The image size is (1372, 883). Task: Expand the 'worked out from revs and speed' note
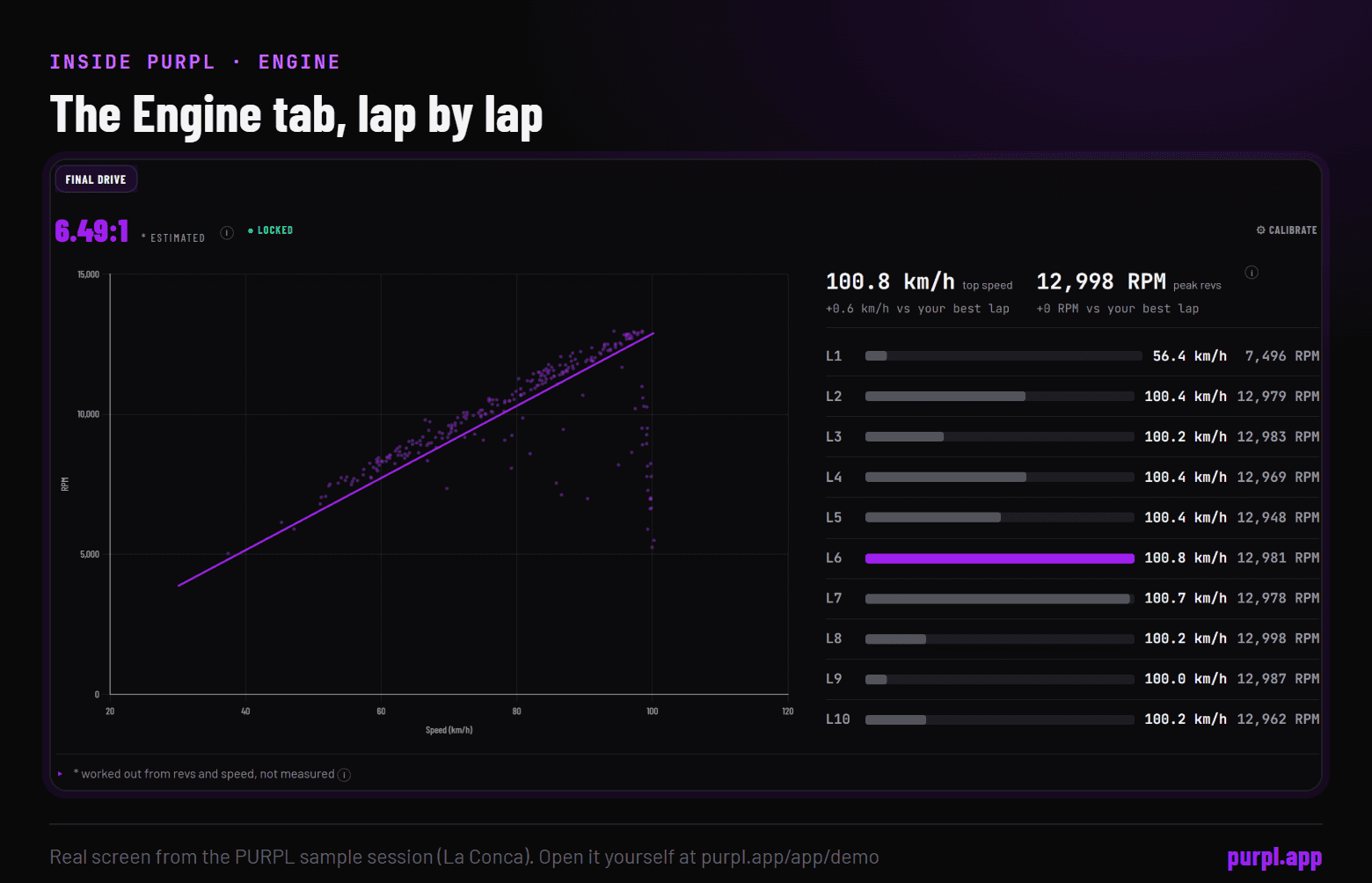(x=60, y=774)
